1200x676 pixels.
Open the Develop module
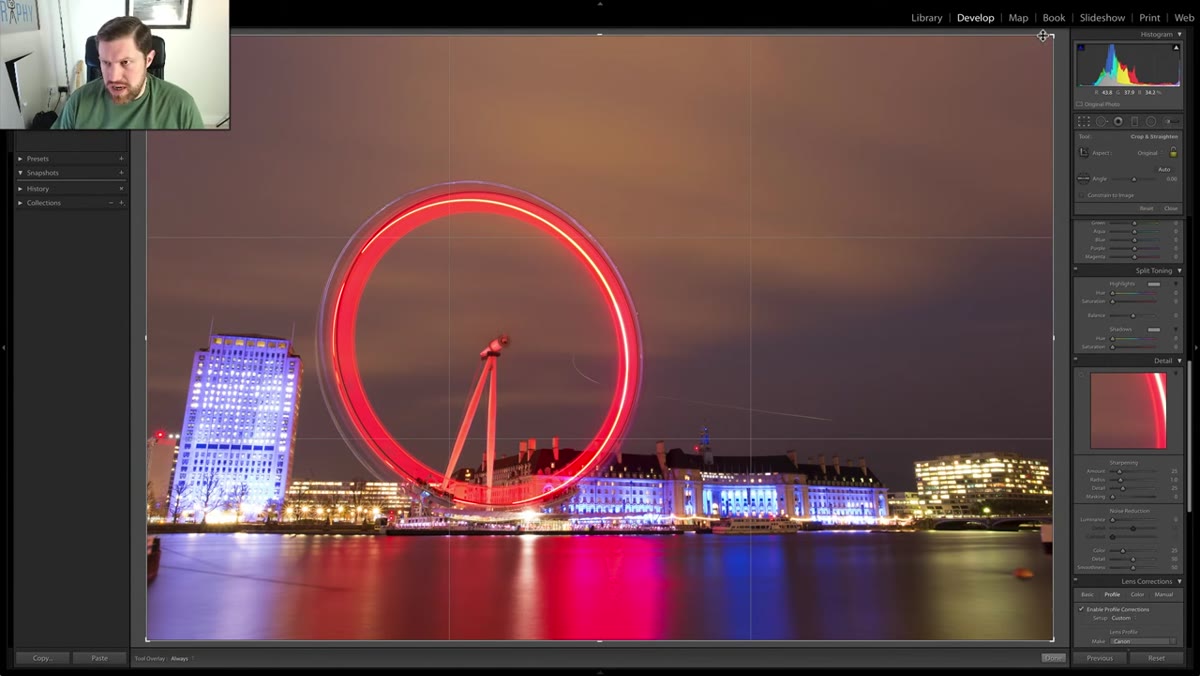click(975, 18)
